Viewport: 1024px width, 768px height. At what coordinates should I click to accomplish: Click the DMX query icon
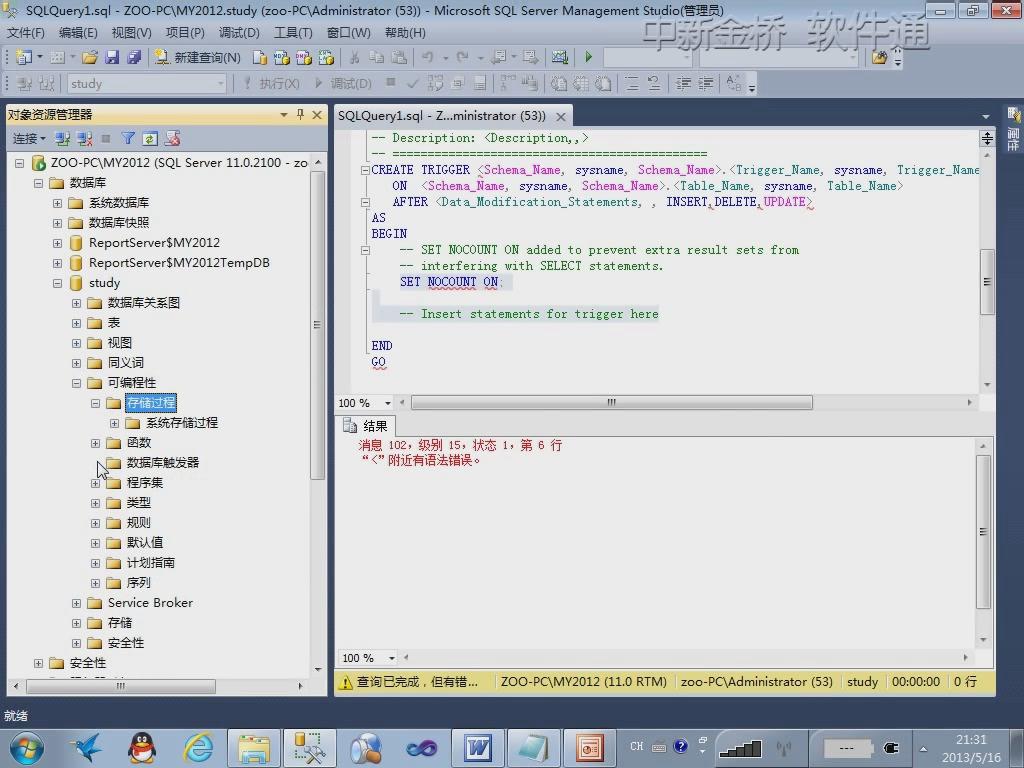tap(304, 57)
